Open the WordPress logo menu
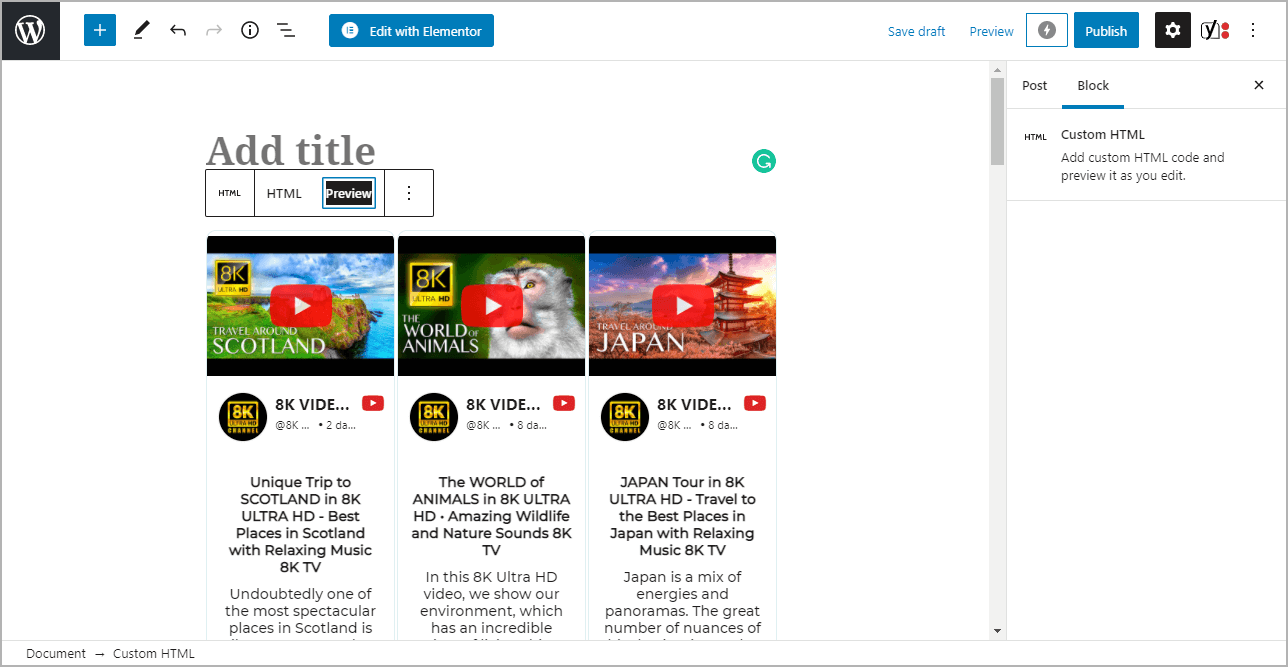 (30, 30)
